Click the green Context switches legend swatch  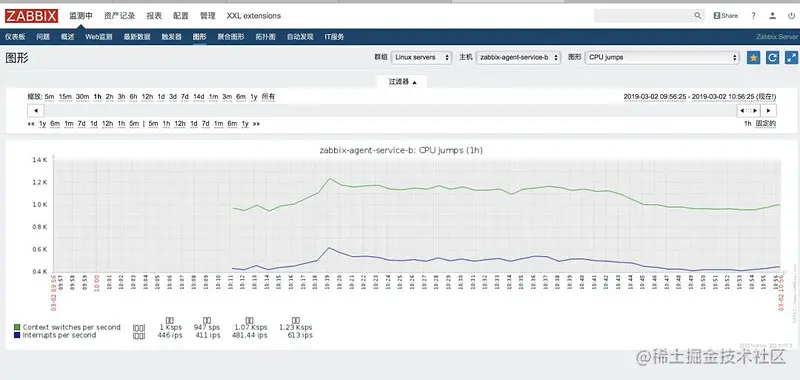point(17,327)
